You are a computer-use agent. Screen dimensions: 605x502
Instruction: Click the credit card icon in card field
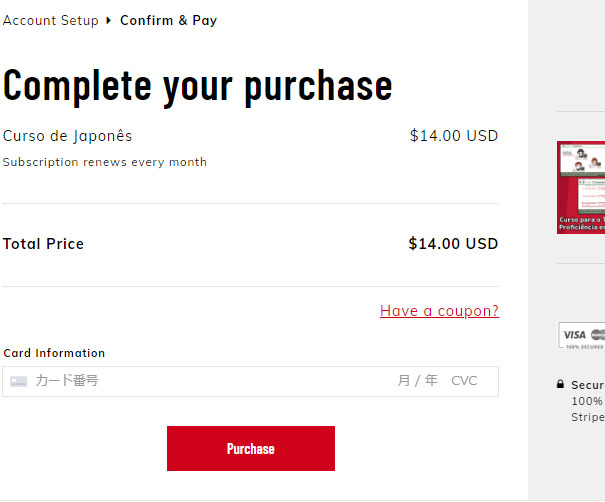18,381
